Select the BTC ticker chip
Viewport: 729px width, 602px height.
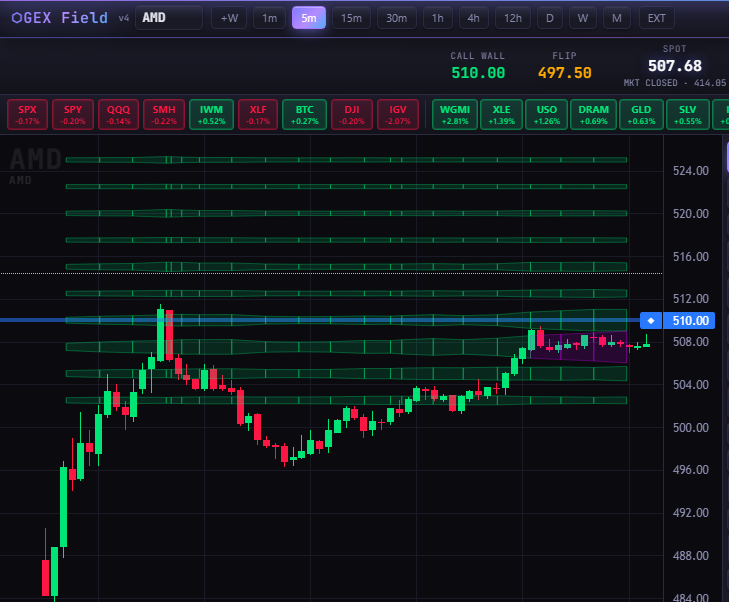point(305,114)
